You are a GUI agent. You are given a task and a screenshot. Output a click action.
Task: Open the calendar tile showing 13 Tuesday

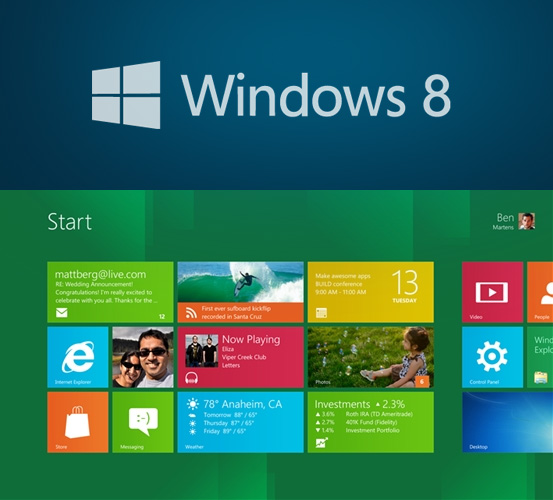tap(371, 292)
